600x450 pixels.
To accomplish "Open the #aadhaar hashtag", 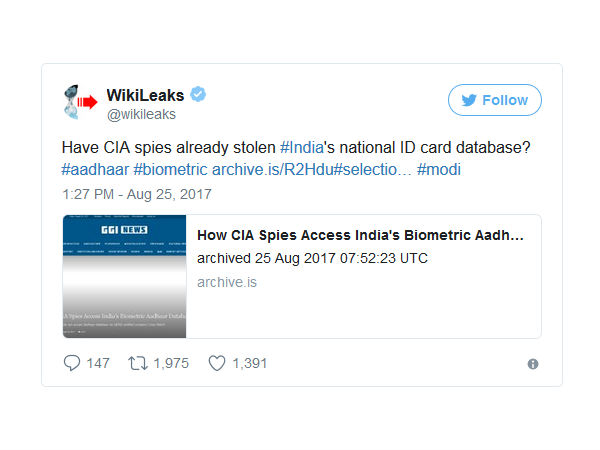I will coord(95,170).
